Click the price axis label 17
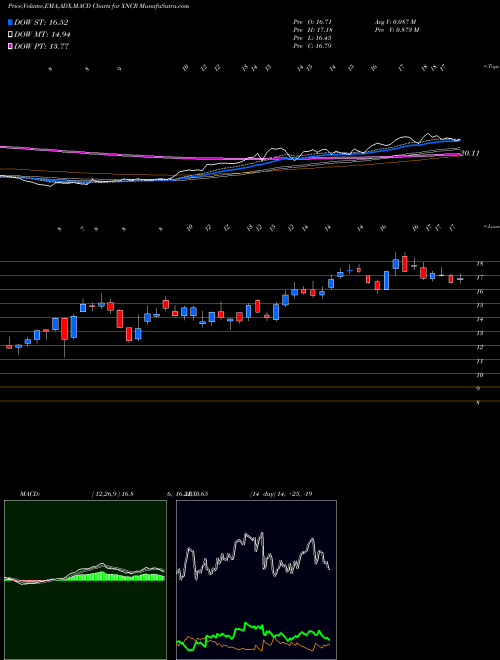The height and width of the screenshot is (660, 500). coord(479,278)
